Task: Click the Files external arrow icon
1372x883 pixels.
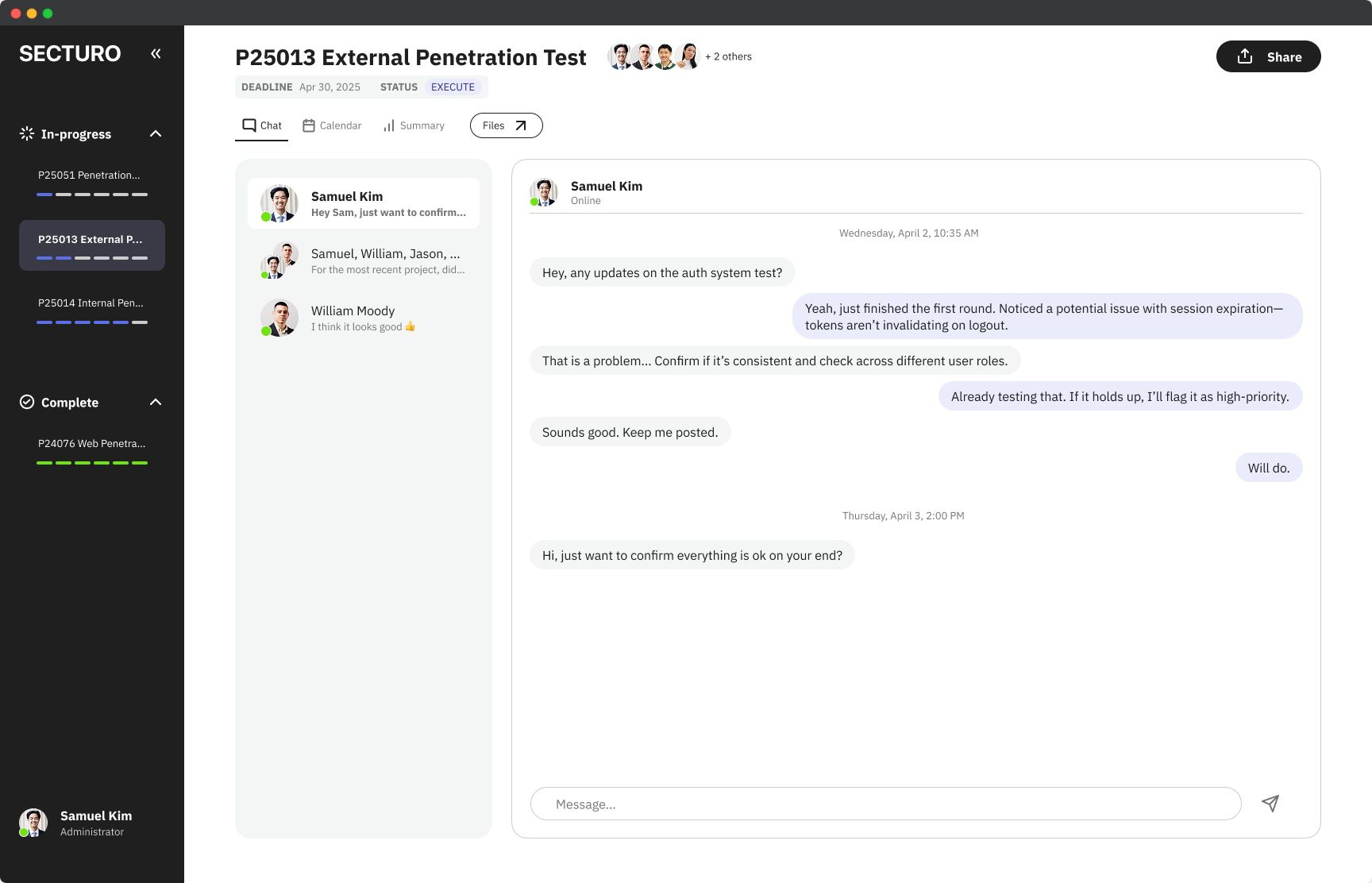Action: (521, 125)
